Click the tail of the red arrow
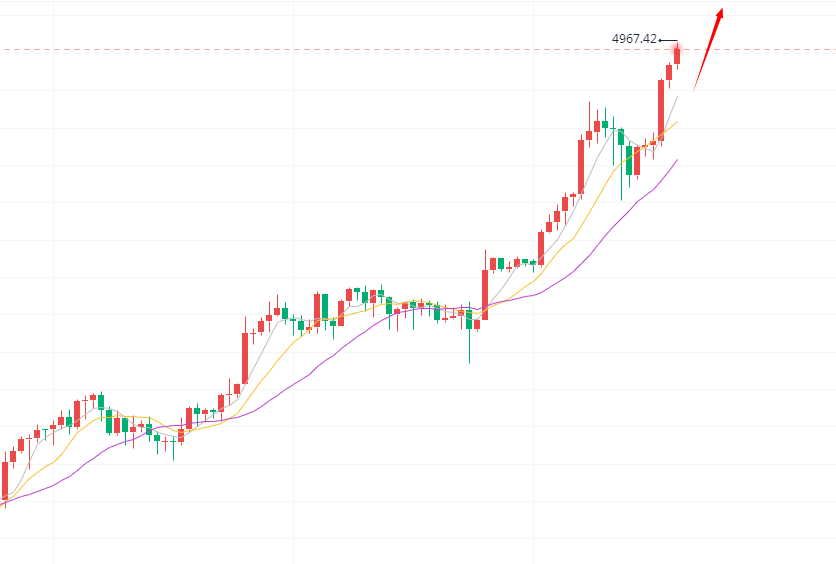 coord(694,91)
